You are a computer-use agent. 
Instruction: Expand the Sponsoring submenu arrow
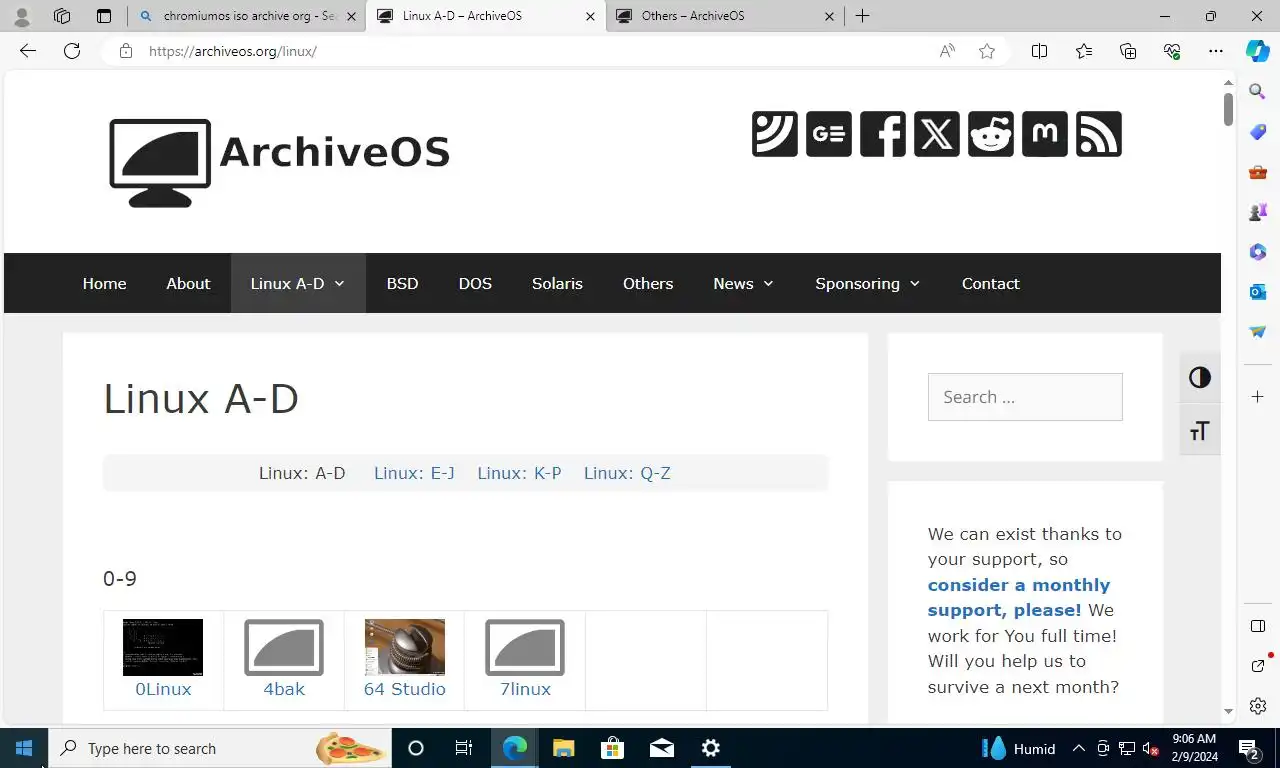(x=914, y=284)
